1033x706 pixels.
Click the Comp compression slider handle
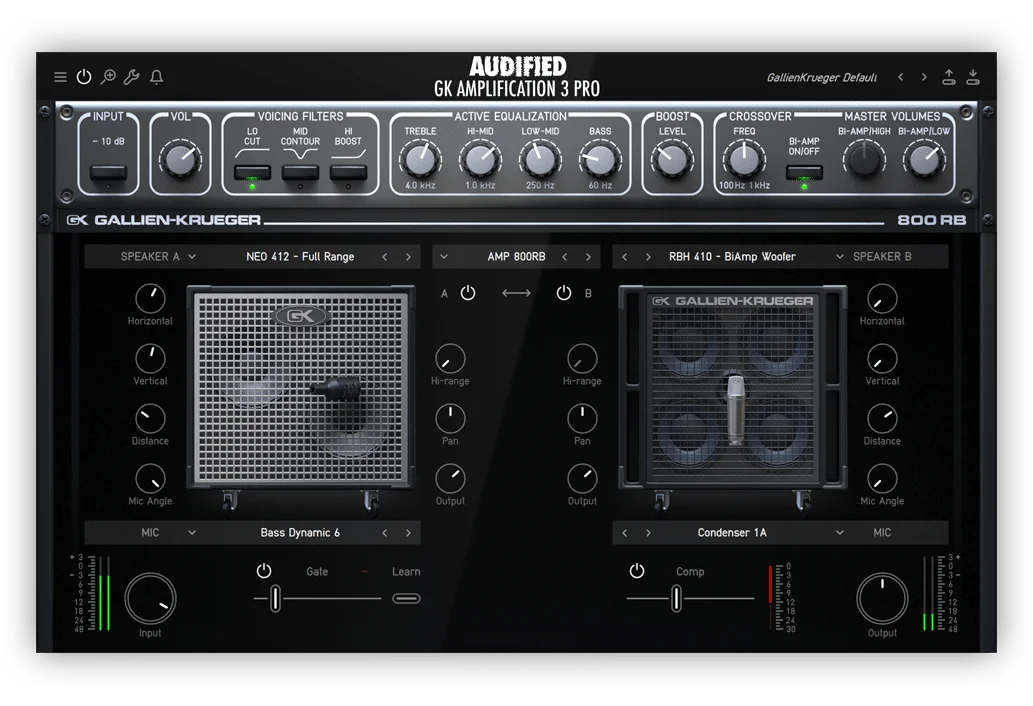pyautogui.click(x=675, y=597)
